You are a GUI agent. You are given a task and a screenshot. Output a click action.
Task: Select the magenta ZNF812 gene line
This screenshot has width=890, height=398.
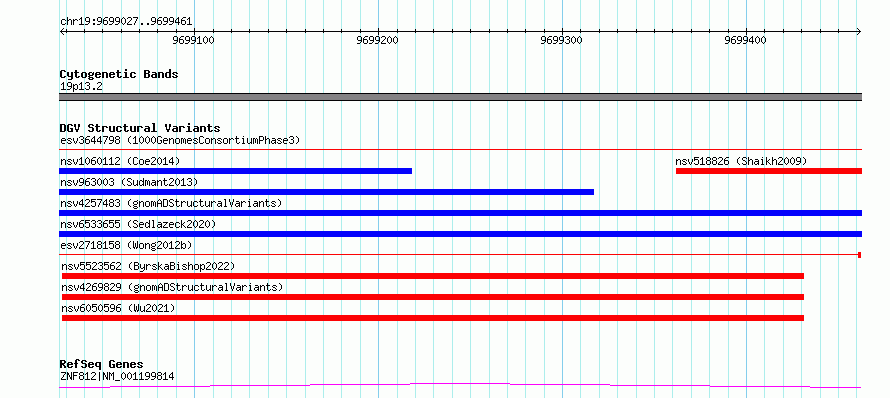(460, 386)
